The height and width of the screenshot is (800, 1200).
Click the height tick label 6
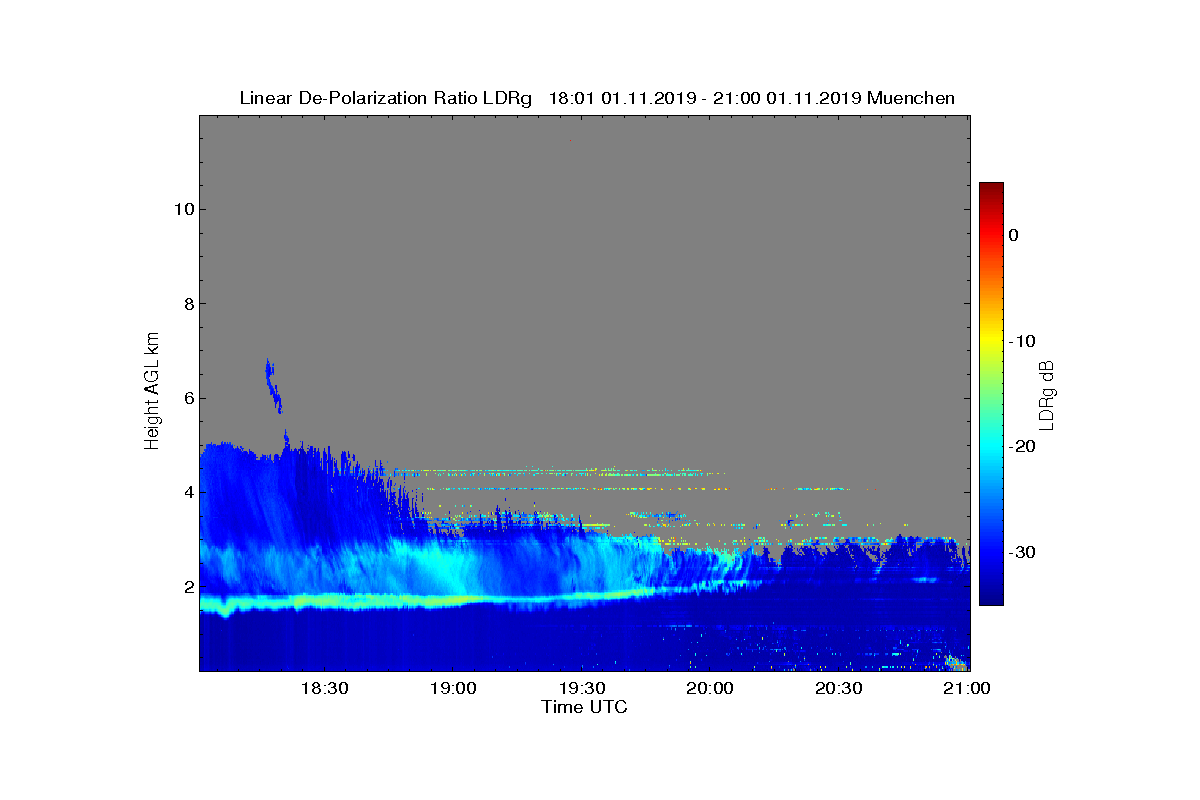pos(188,398)
